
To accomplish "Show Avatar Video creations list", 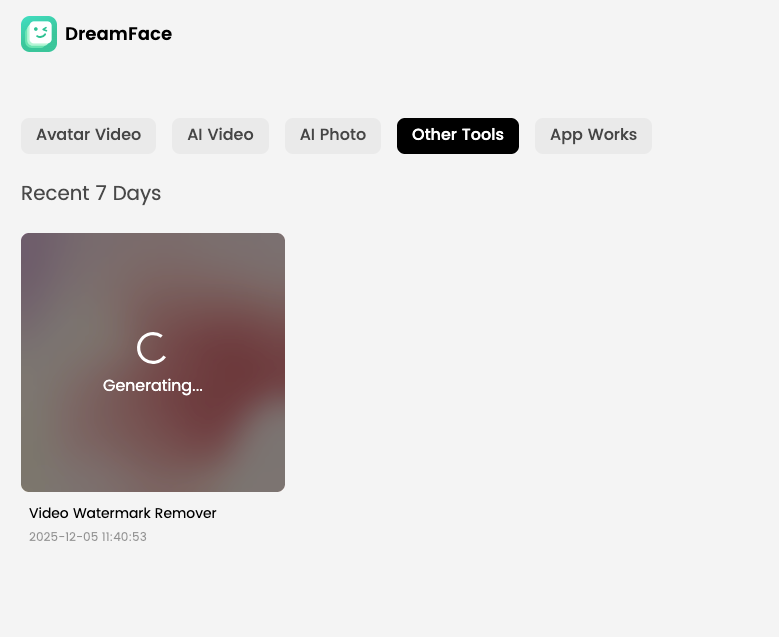I will pyautogui.click(x=88, y=135).
